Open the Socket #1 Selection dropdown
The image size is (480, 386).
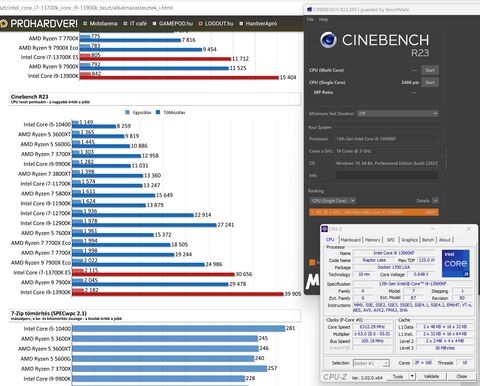371,363
